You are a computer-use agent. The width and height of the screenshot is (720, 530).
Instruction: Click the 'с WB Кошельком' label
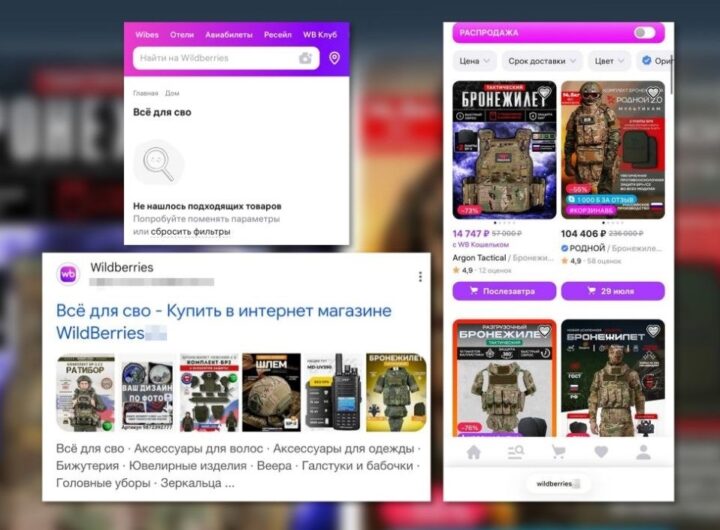tap(481, 245)
